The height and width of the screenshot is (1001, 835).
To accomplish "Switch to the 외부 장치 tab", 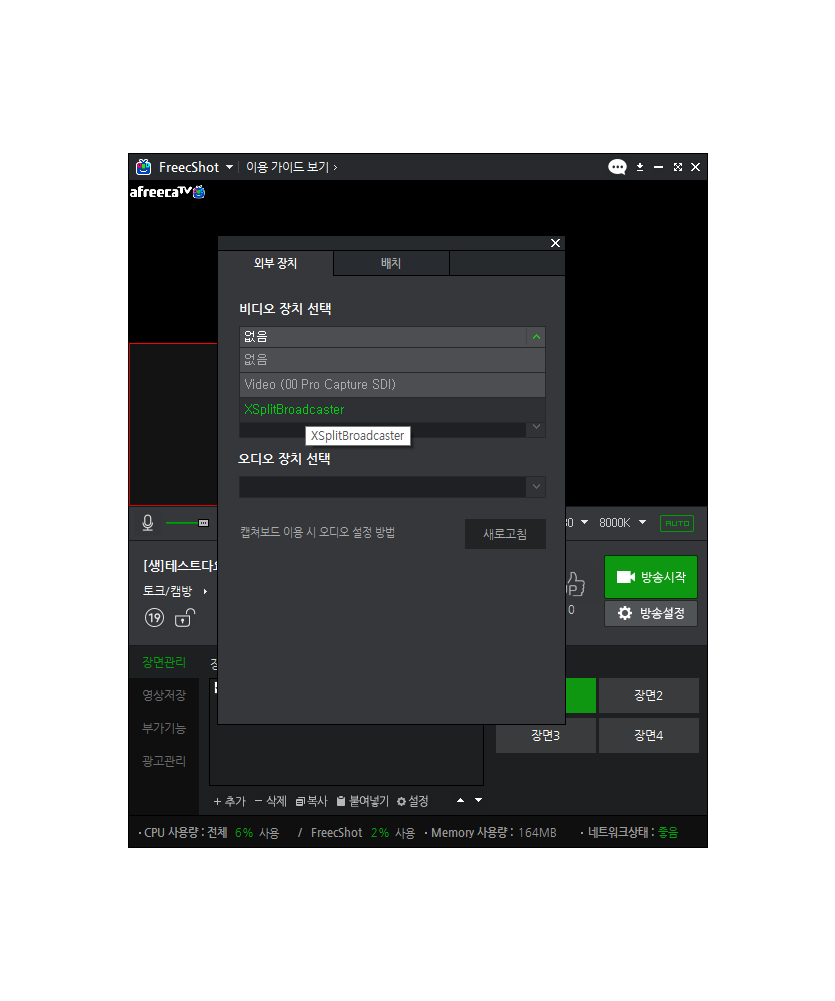I will (276, 263).
